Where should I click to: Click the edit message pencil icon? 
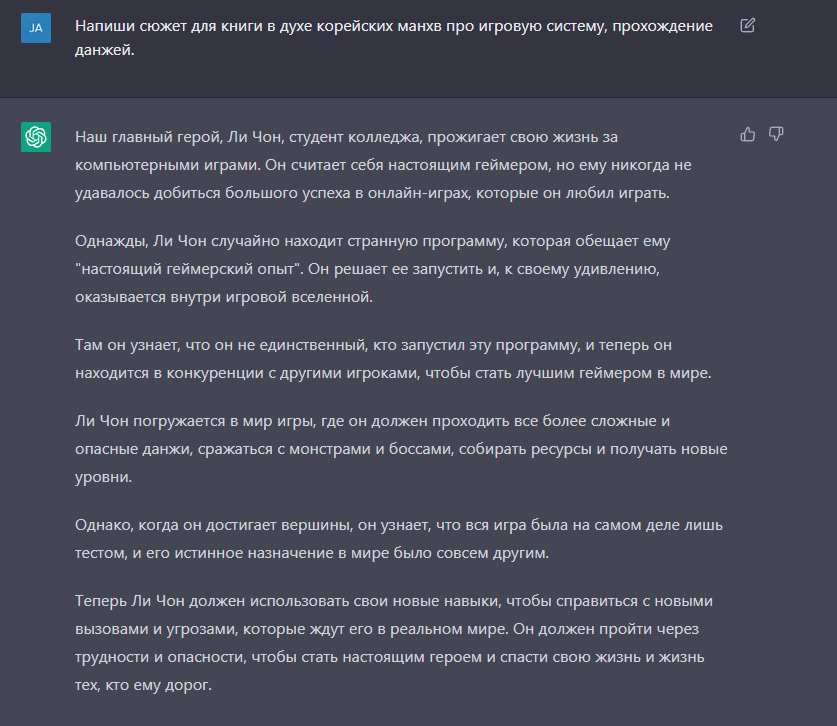tap(747, 26)
